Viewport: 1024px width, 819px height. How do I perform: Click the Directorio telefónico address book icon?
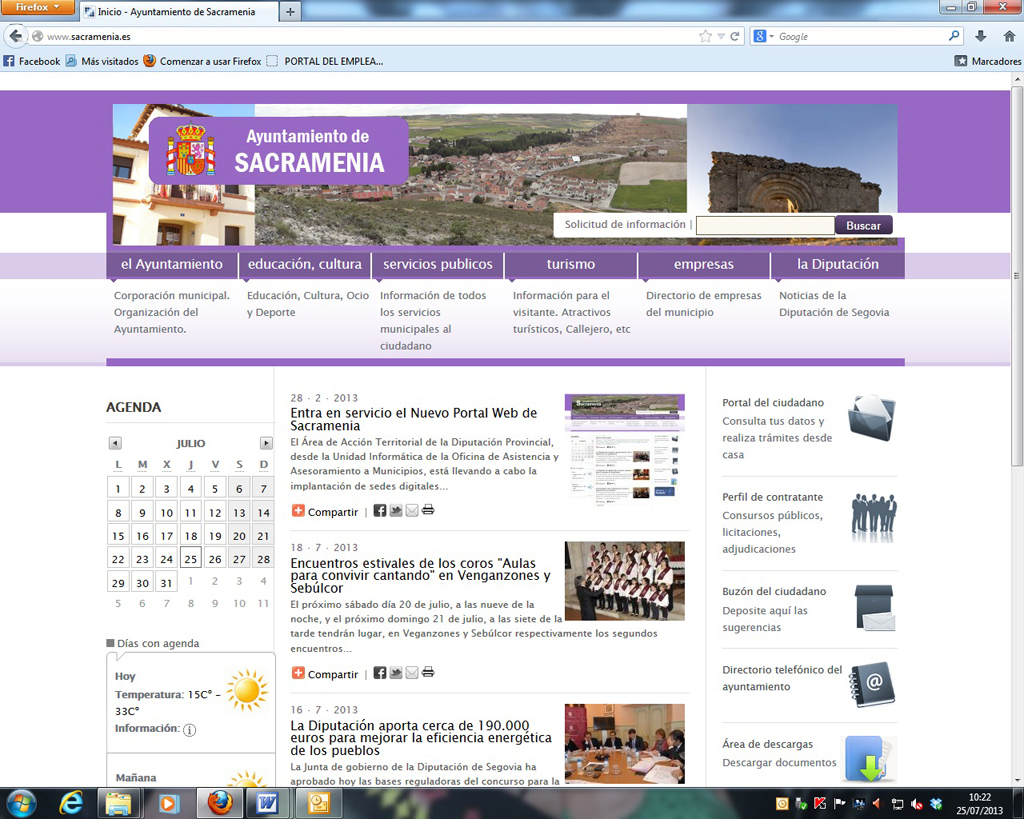tap(871, 684)
